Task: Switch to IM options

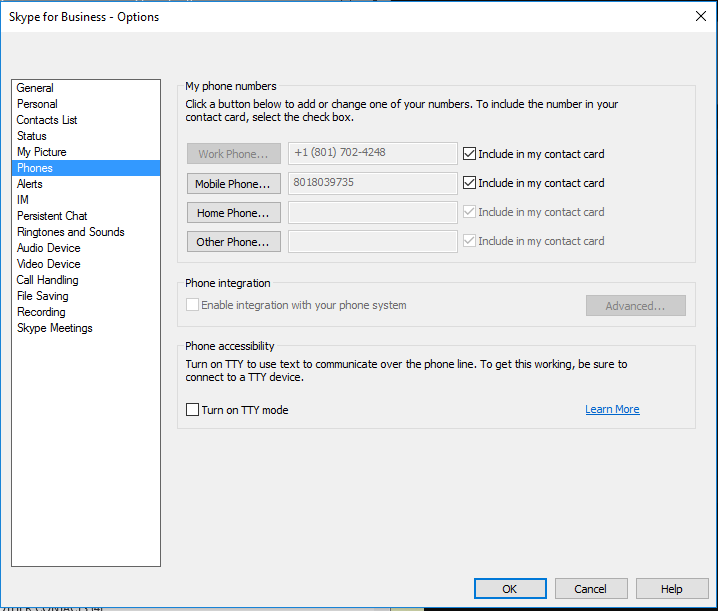Action: [x=23, y=200]
